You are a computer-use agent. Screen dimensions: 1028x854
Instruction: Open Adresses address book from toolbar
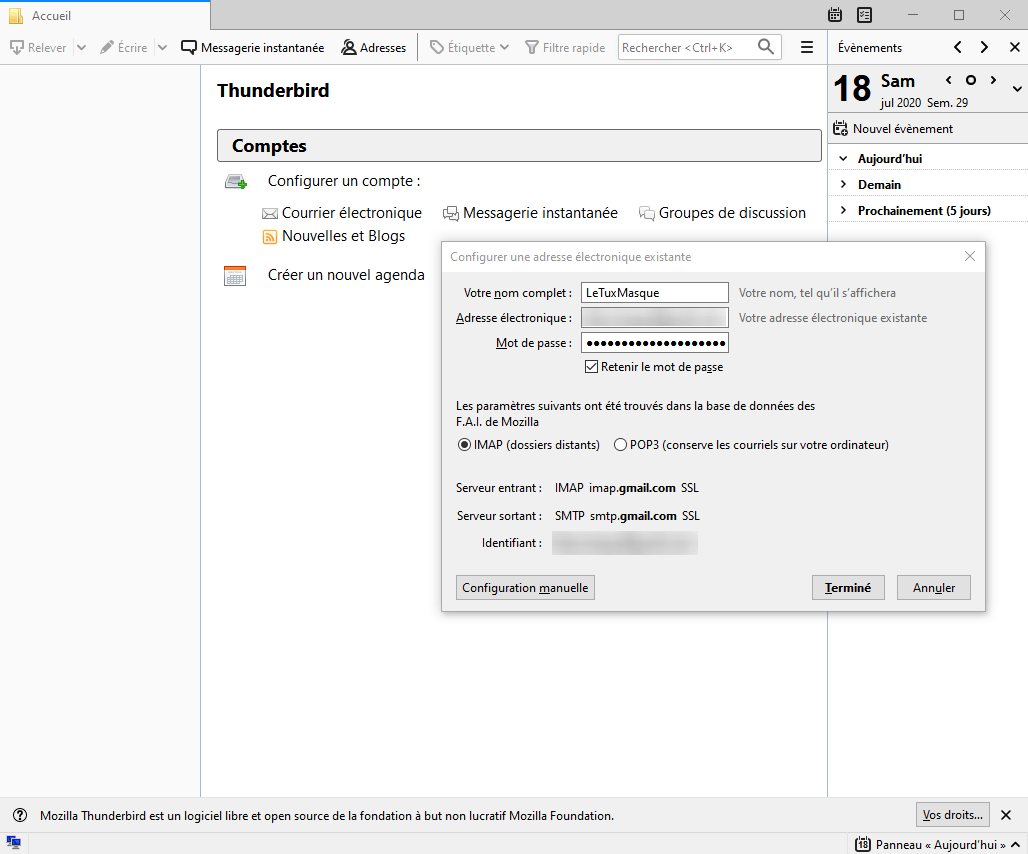(x=373, y=47)
